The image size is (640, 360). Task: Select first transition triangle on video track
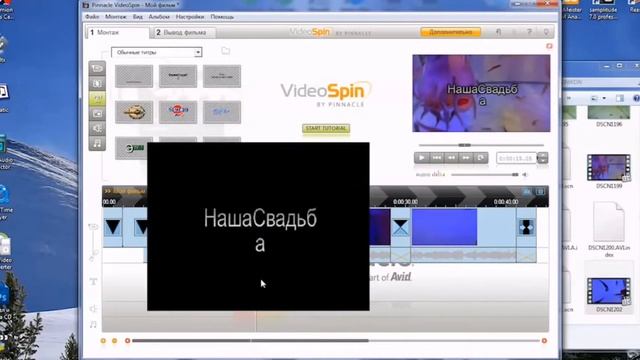113,227
